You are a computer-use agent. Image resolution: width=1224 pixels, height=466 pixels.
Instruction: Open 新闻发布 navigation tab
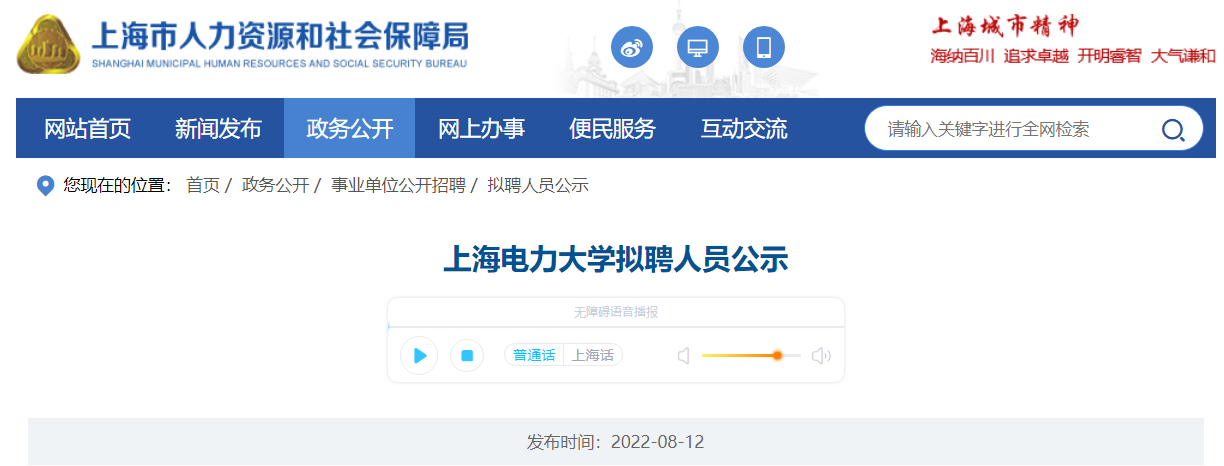pyautogui.click(x=218, y=128)
